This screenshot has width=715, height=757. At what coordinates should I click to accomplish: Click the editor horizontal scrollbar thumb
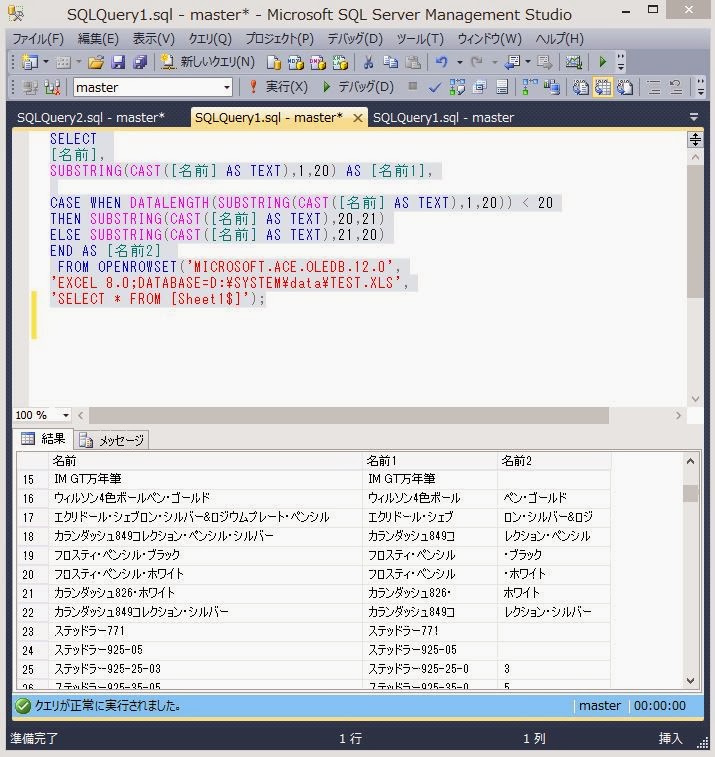(349, 415)
